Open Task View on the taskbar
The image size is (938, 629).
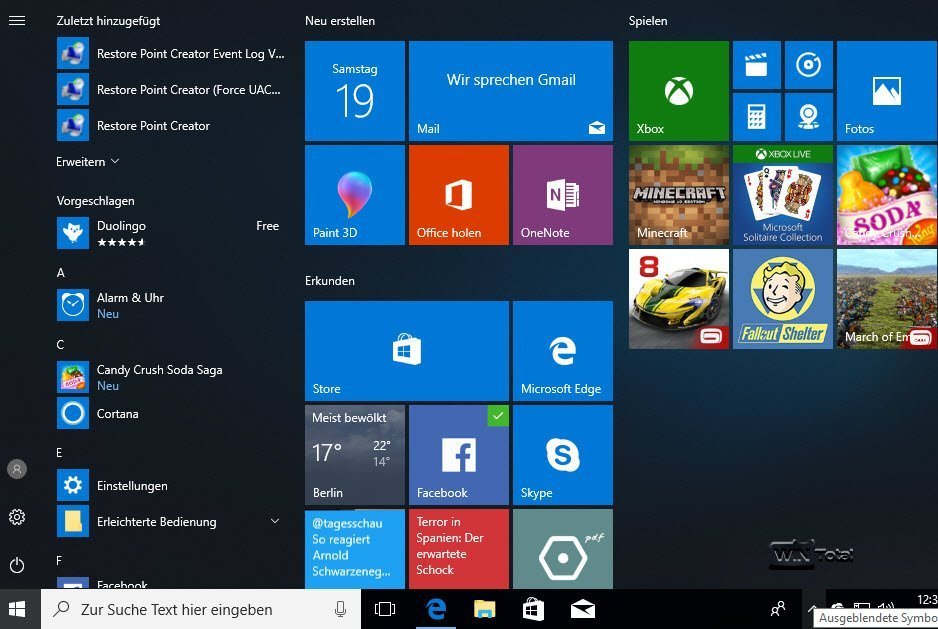tap(385, 609)
